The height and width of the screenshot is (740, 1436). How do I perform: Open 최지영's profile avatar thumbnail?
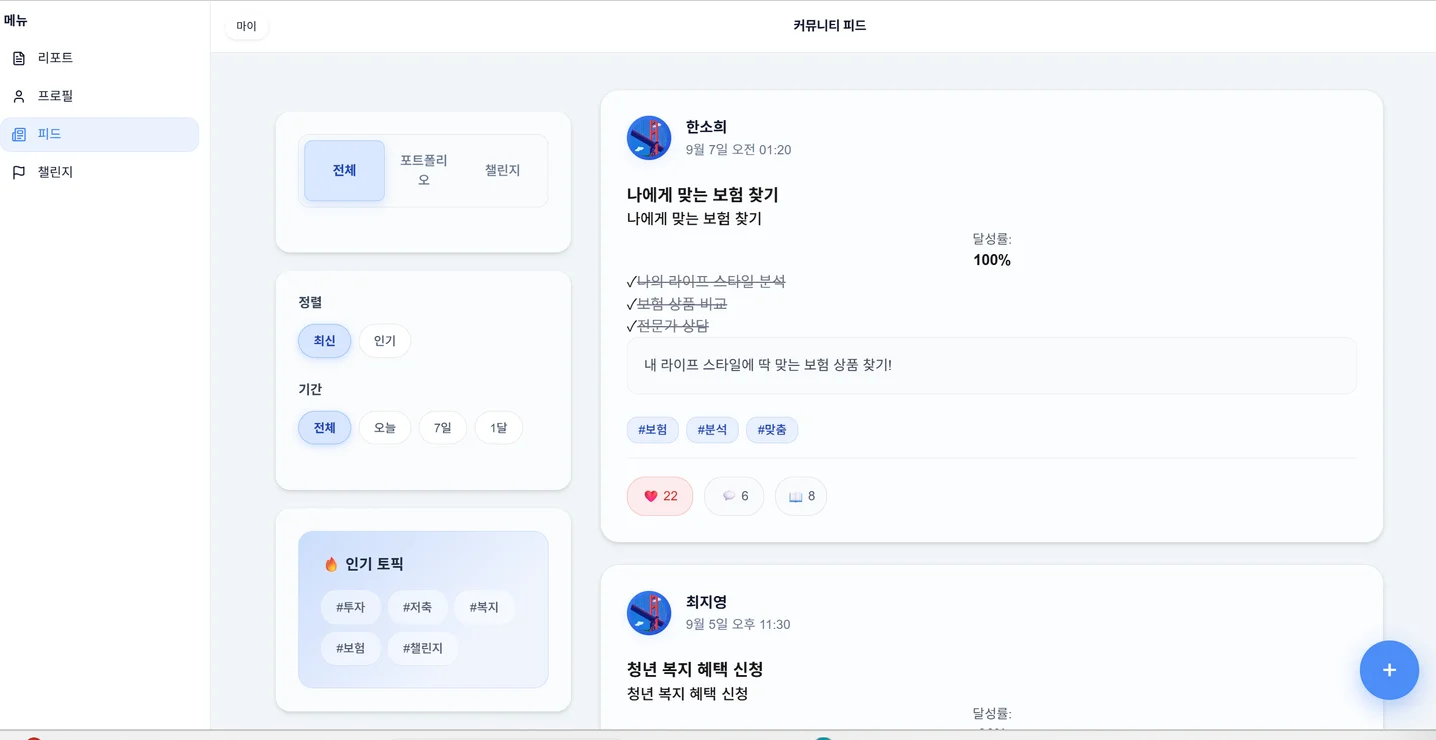tap(648, 613)
